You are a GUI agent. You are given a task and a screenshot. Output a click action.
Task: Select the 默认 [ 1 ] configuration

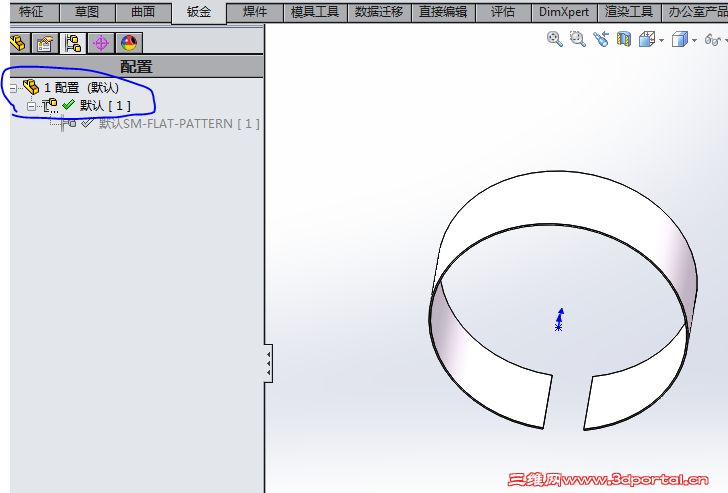(x=105, y=106)
